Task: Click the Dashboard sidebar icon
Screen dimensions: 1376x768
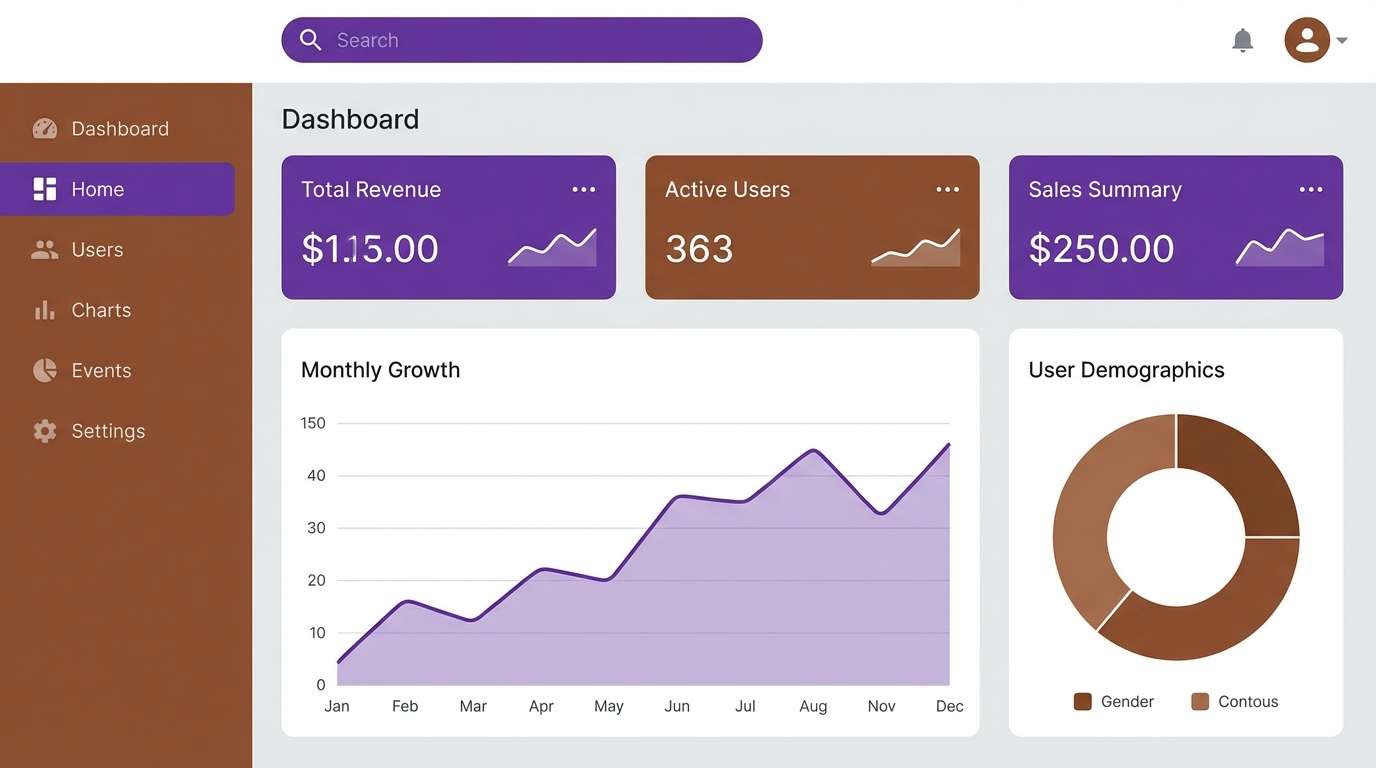Action: tap(45, 128)
